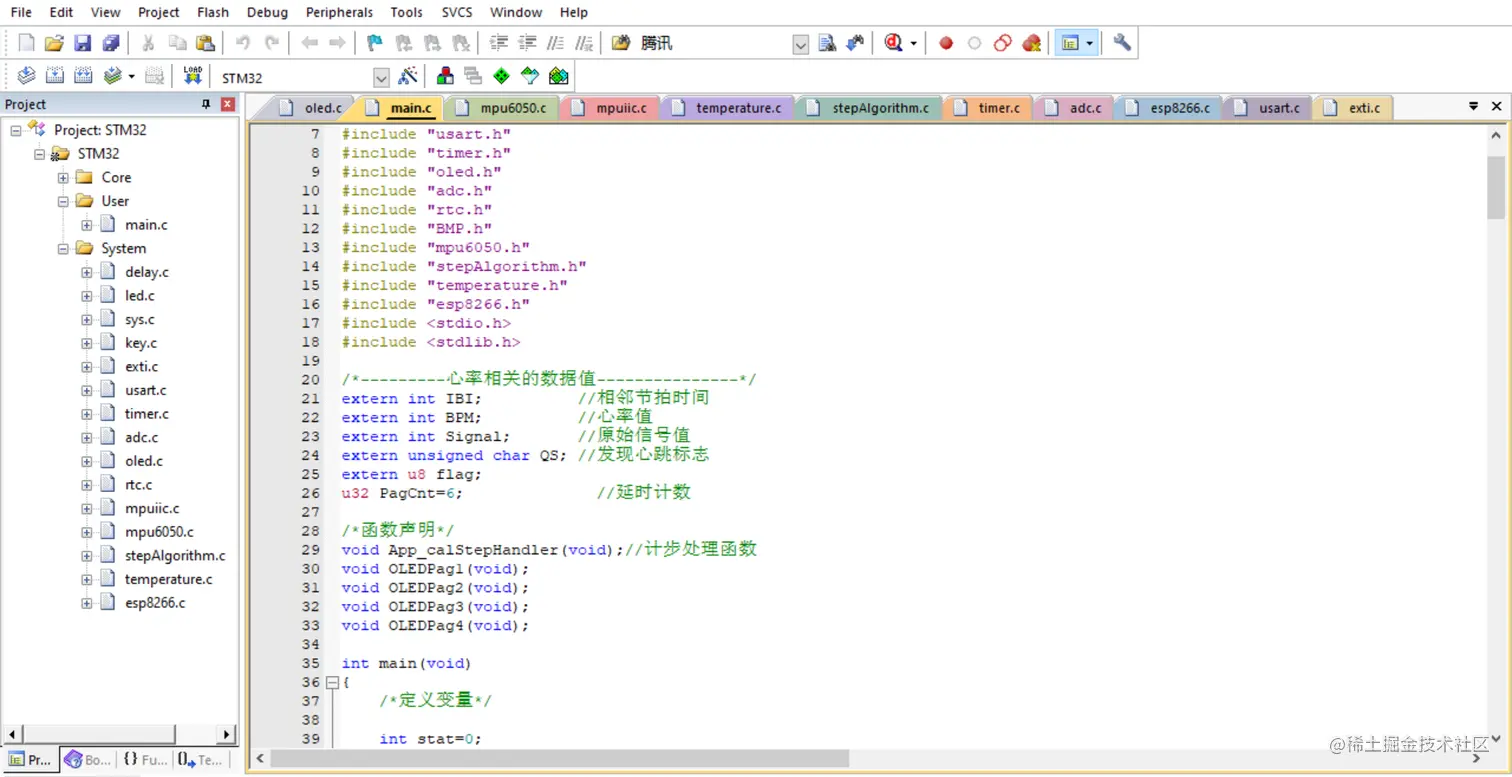Click the Build target icon
Screen dimensions: 1512x777
(x=55, y=76)
